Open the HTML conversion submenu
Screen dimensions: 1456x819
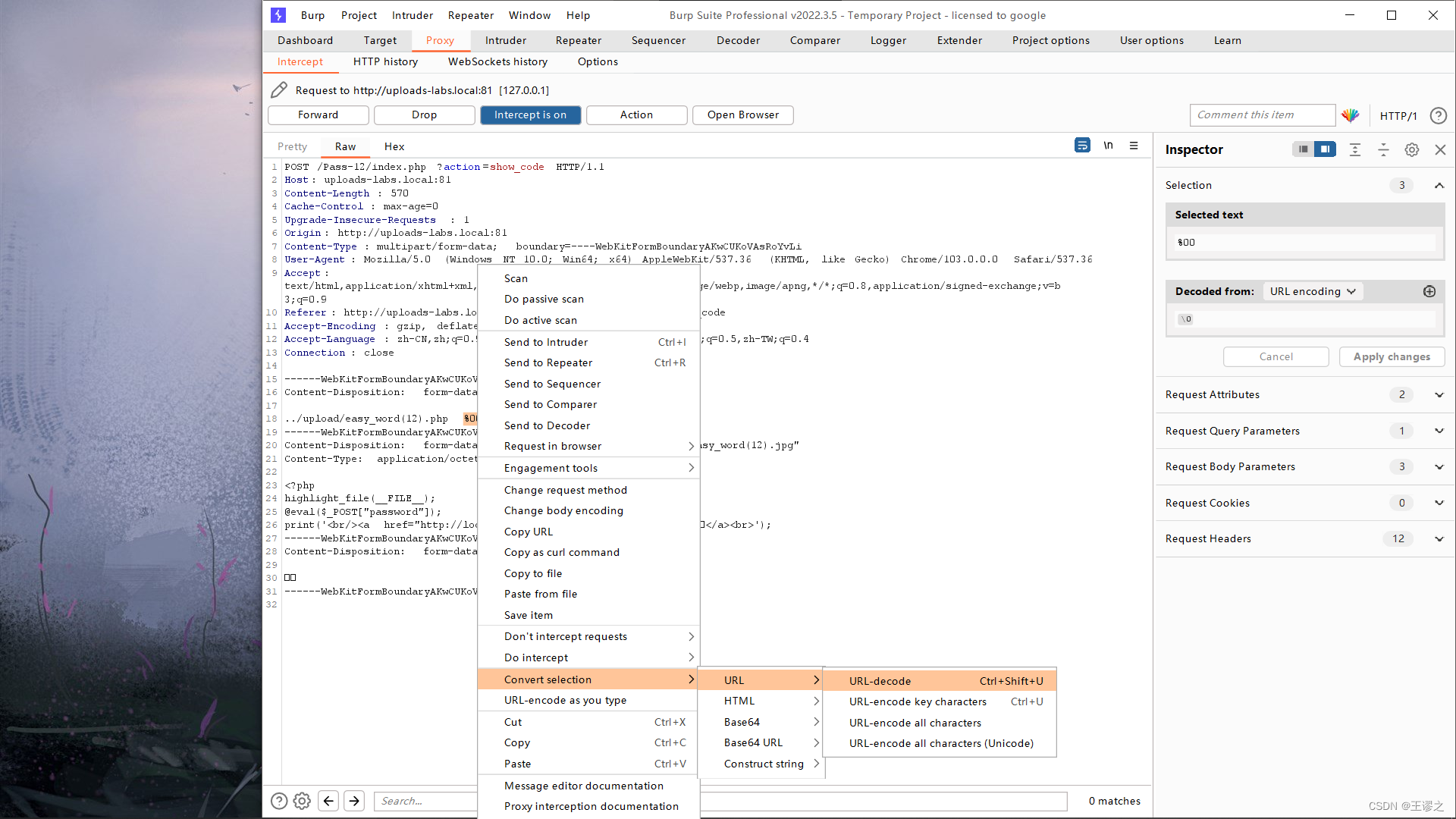click(x=761, y=701)
